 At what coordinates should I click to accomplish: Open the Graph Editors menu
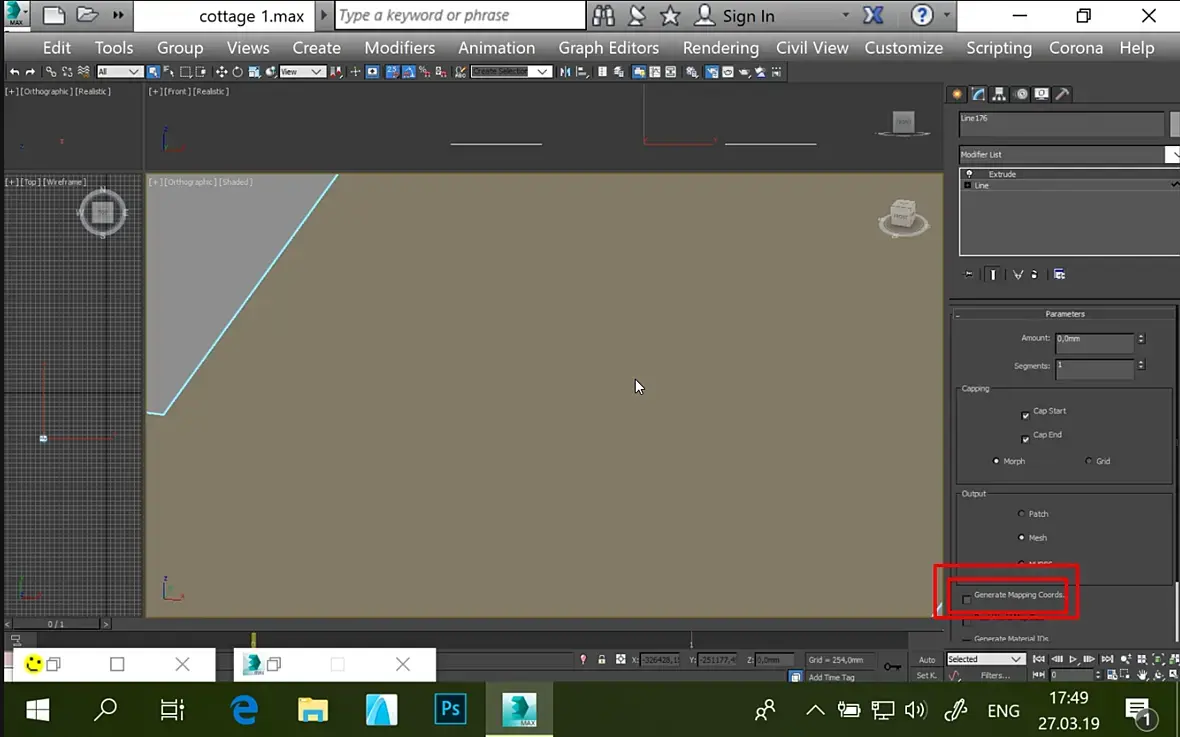pos(609,47)
